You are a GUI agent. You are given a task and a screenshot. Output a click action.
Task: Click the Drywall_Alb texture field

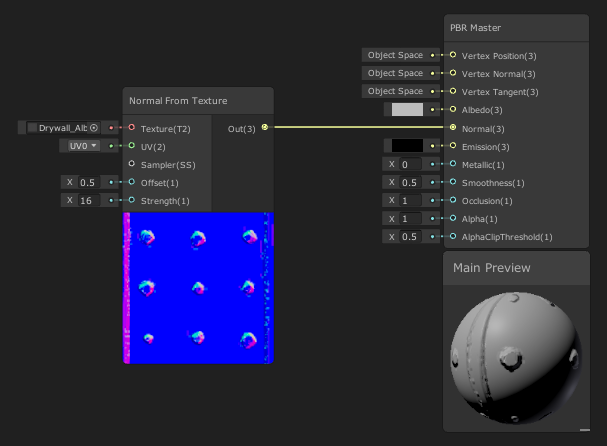point(62,128)
